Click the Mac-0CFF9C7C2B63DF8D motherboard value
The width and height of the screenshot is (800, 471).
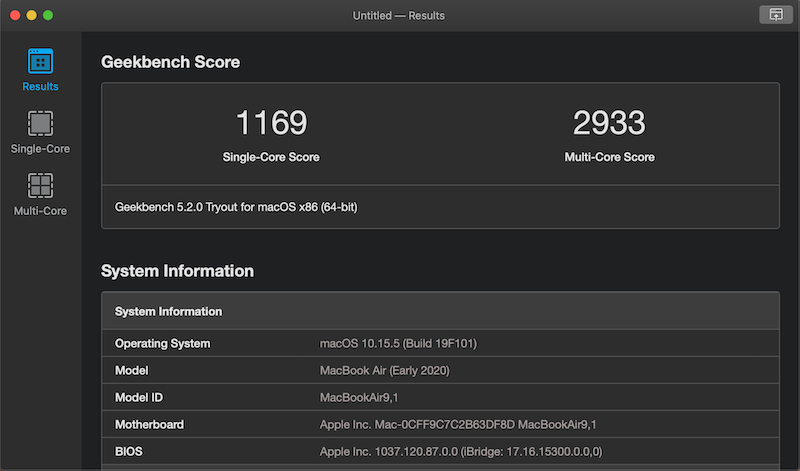pyautogui.click(x=458, y=425)
